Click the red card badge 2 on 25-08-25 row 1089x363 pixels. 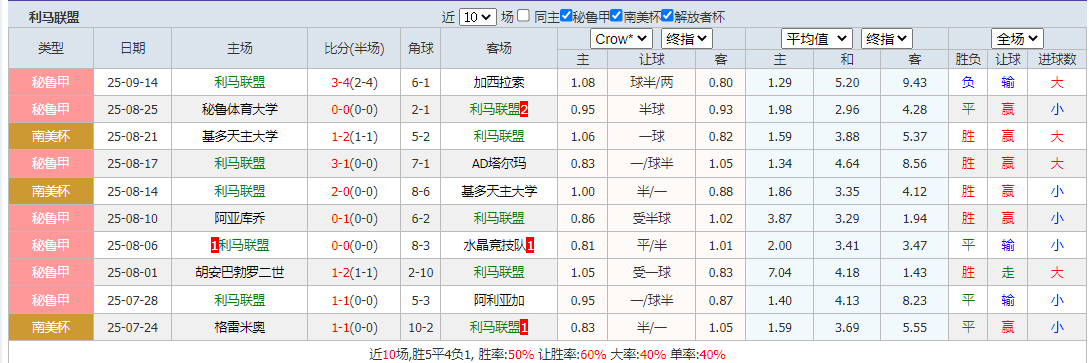coord(525,110)
